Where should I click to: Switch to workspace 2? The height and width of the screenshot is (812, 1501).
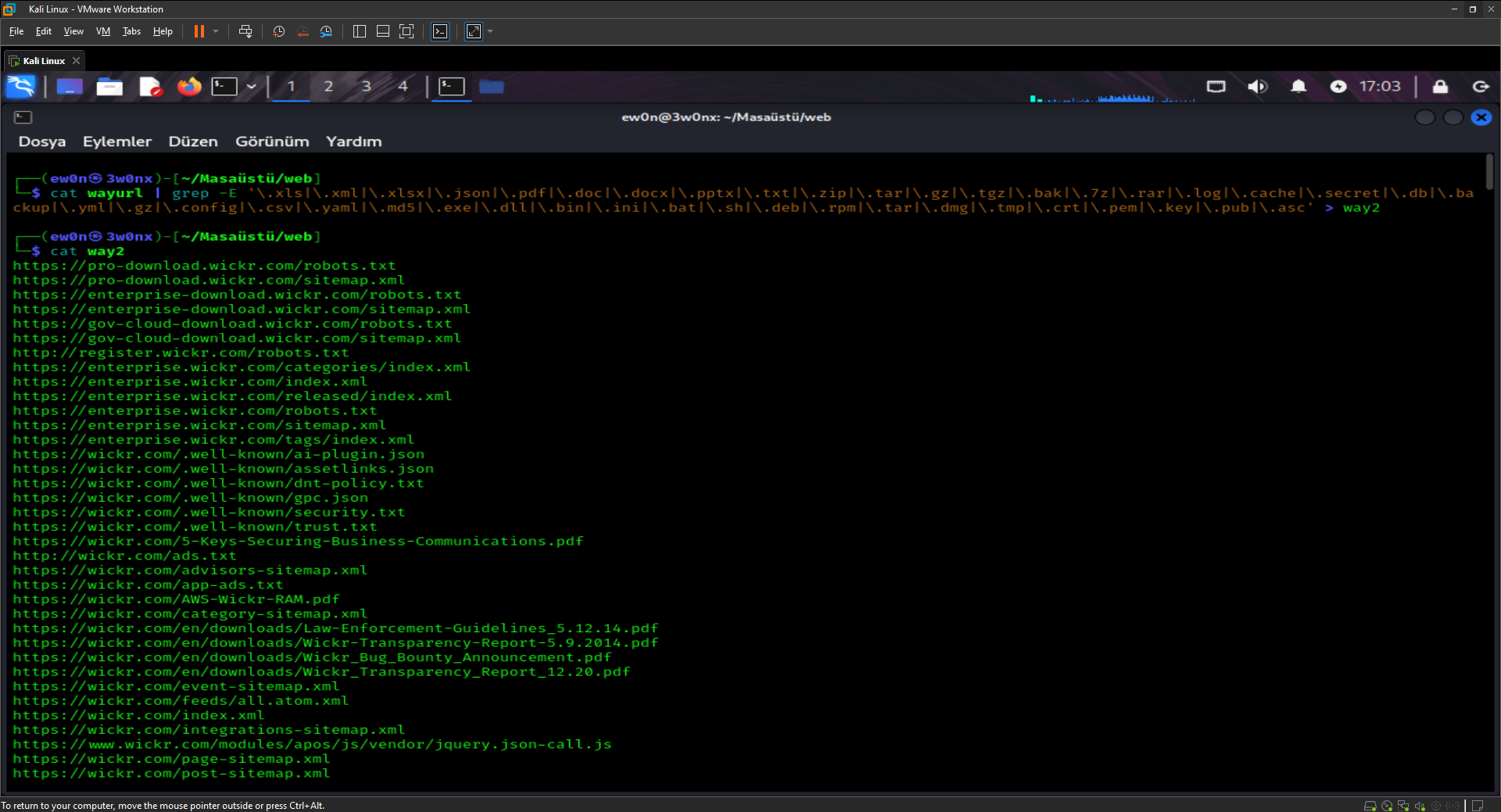328,86
